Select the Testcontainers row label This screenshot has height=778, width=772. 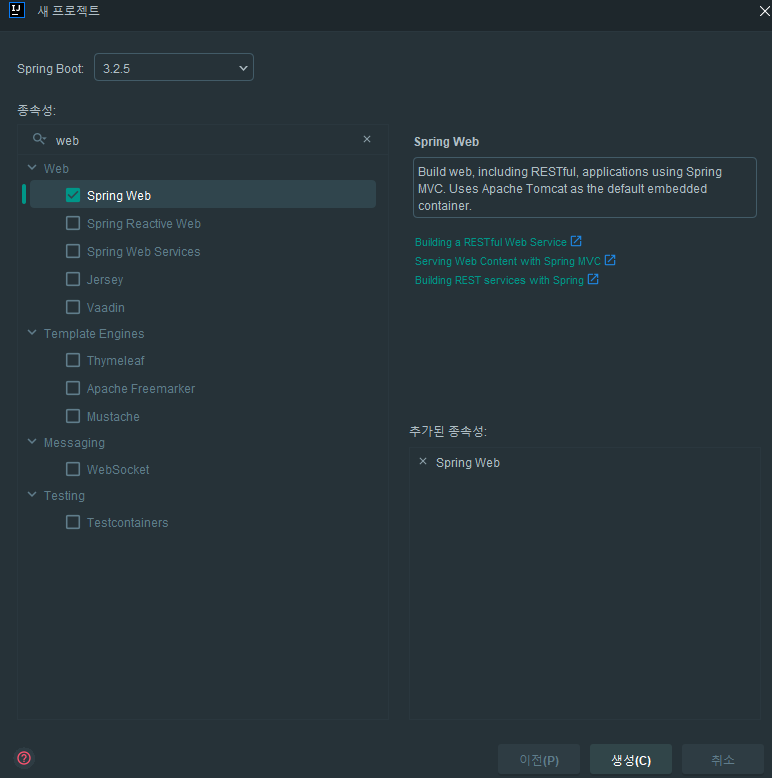click(x=128, y=522)
